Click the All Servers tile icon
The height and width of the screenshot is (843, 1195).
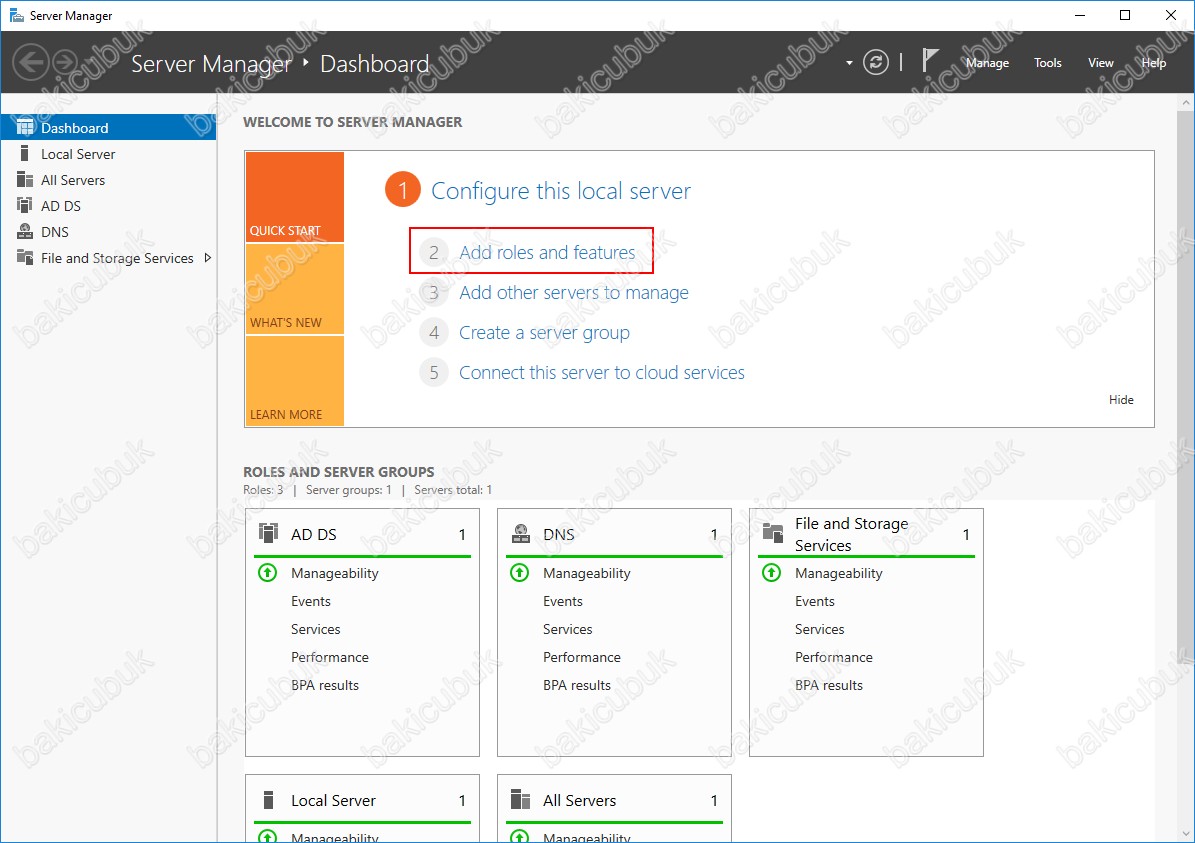(x=521, y=800)
